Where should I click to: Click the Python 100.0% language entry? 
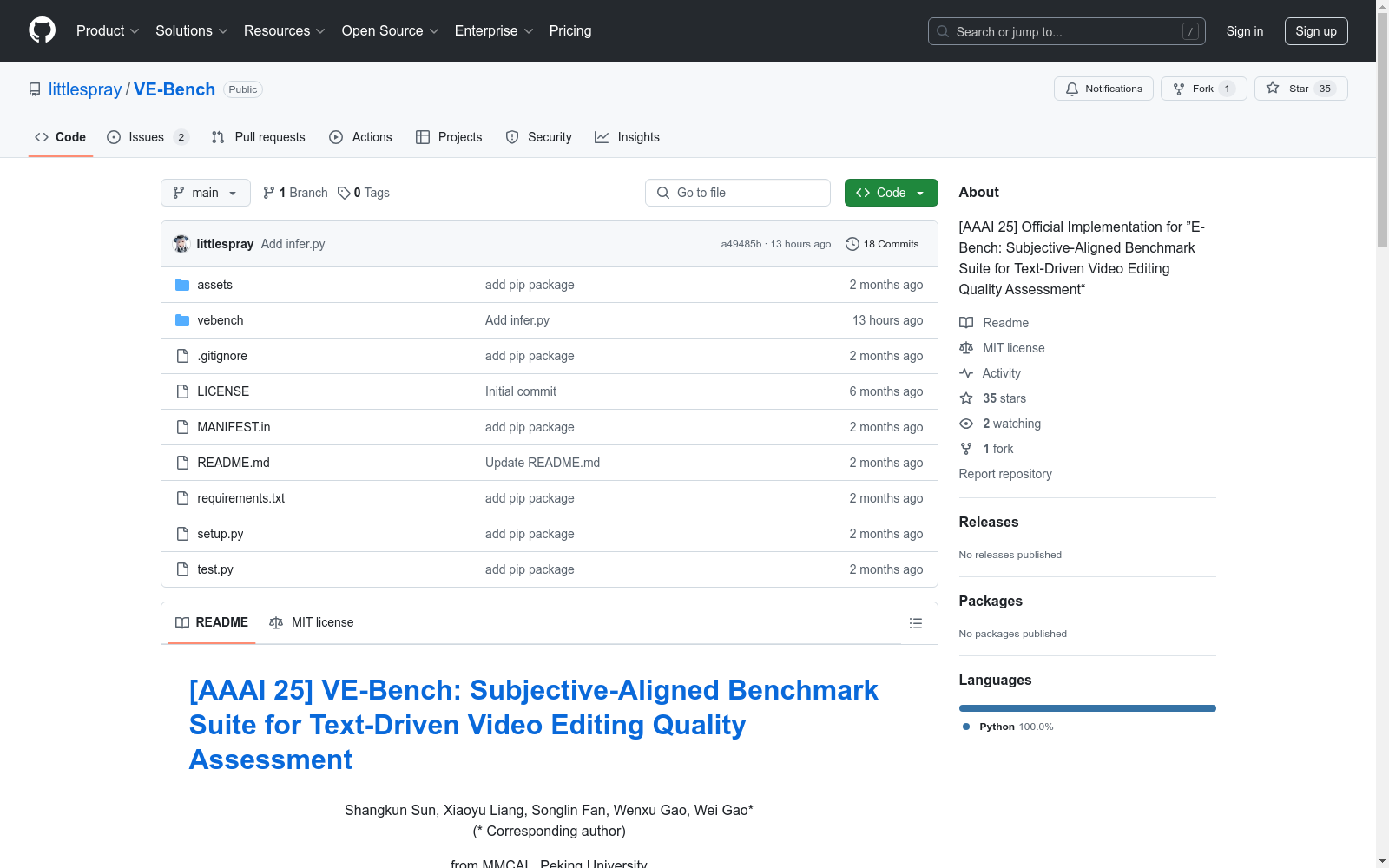click(x=1008, y=727)
